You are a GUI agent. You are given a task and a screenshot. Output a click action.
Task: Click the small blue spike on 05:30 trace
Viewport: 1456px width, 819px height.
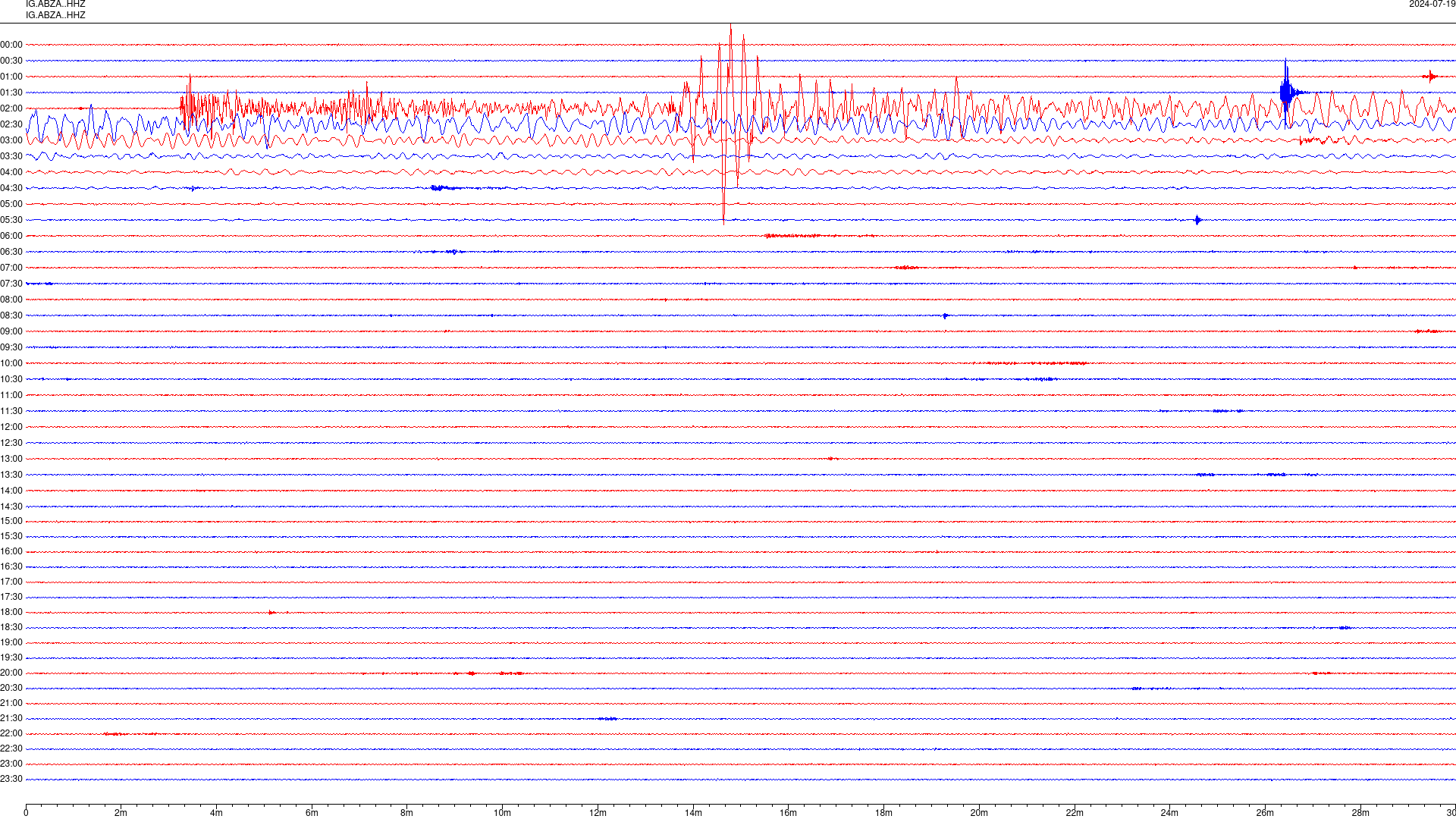(x=1197, y=220)
